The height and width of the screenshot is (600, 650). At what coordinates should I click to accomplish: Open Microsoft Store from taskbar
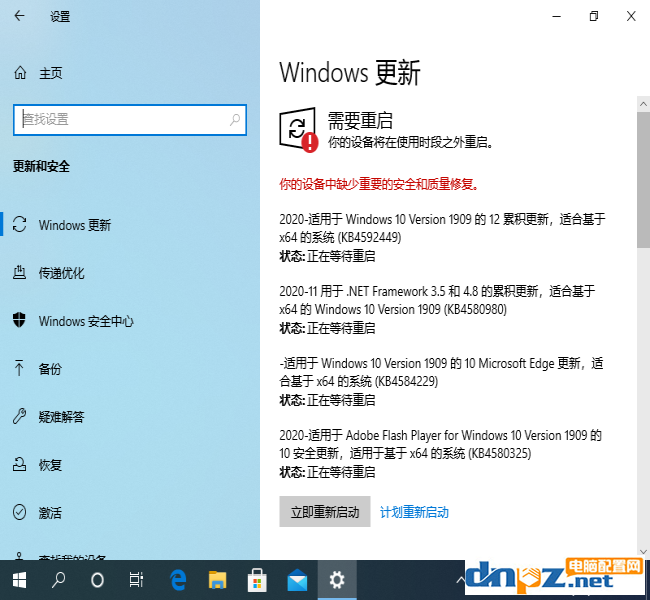(257, 580)
